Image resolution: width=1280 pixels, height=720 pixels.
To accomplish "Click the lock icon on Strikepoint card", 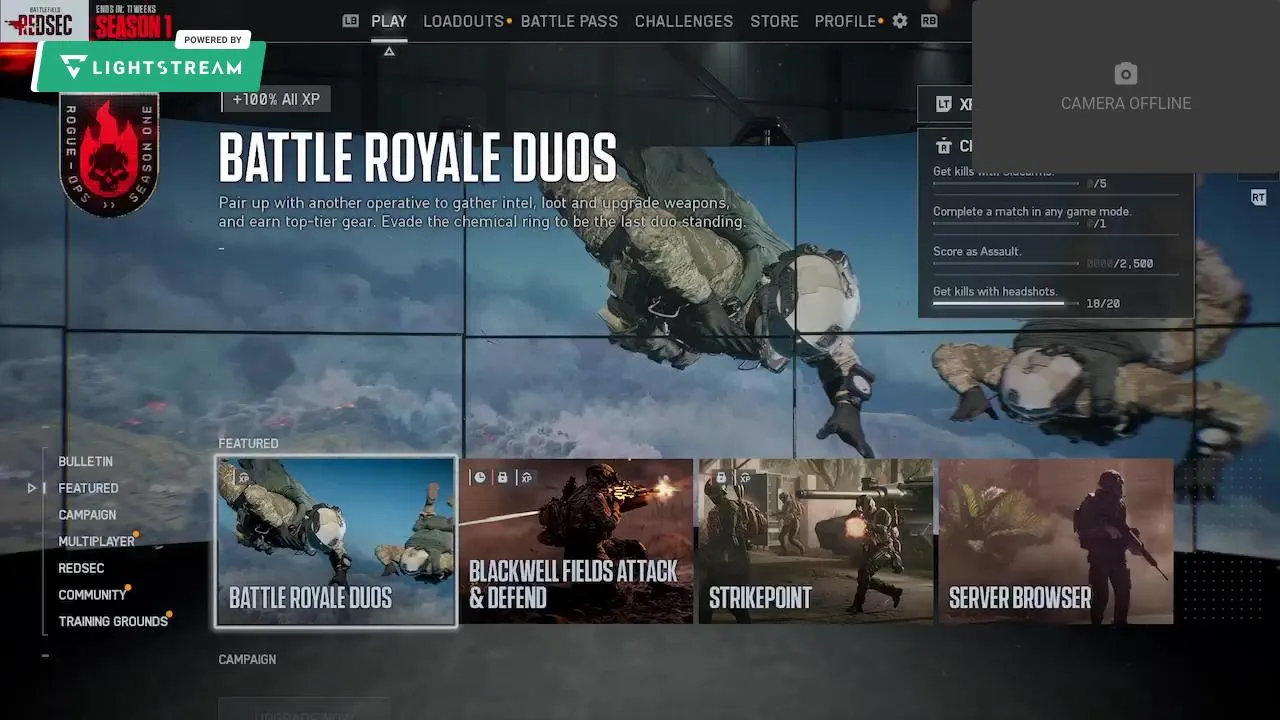I will (x=720, y=478).
